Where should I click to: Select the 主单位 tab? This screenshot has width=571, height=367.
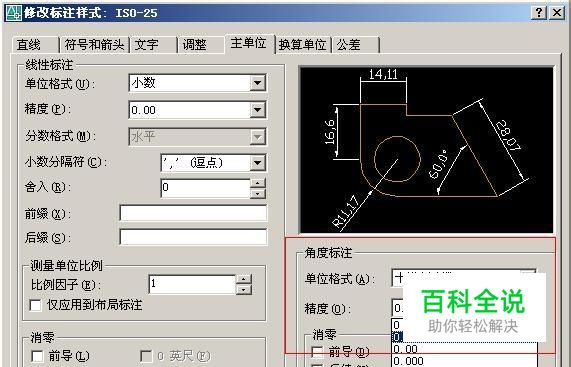click(x=249, y=43)
